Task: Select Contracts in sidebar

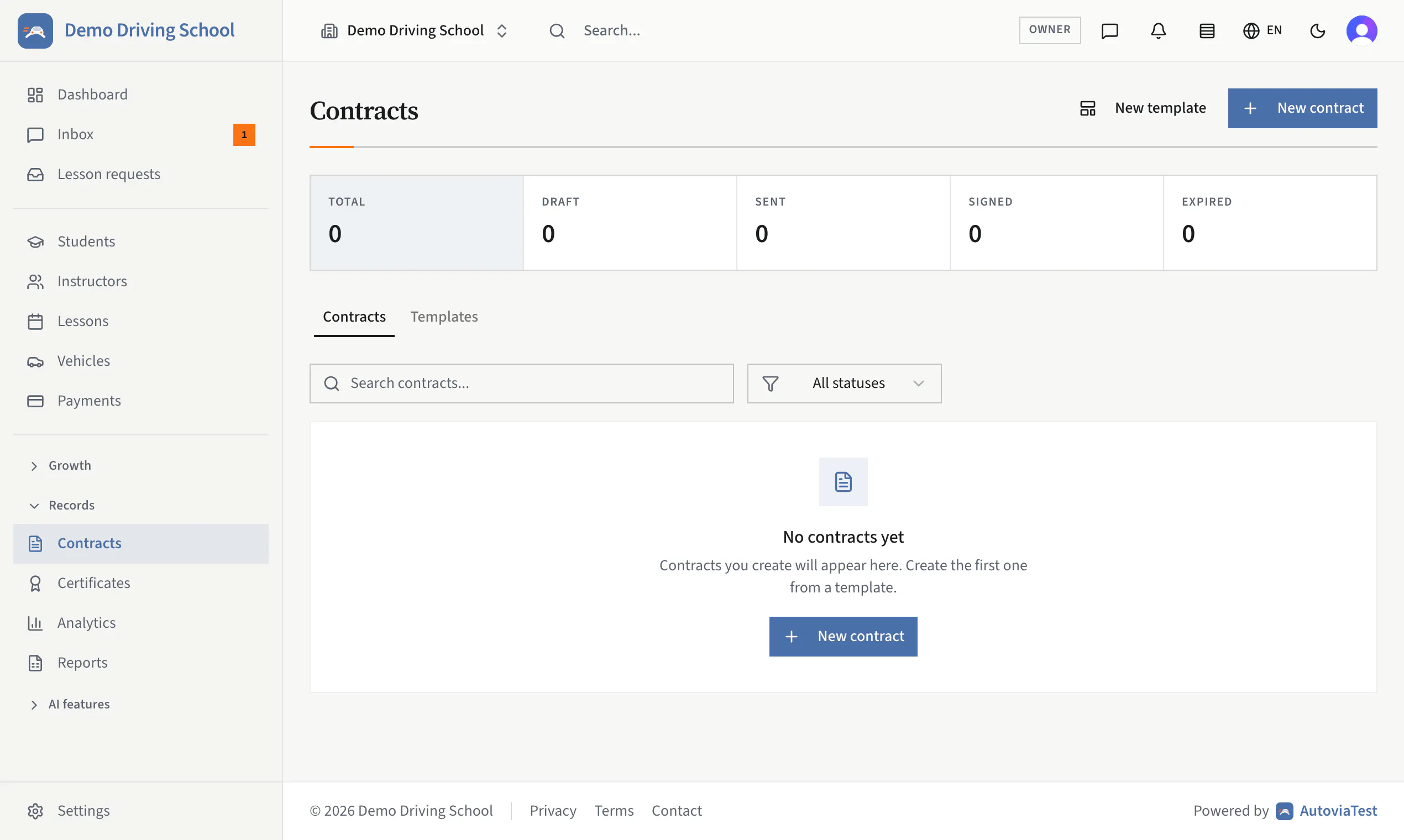Action: 140,543
